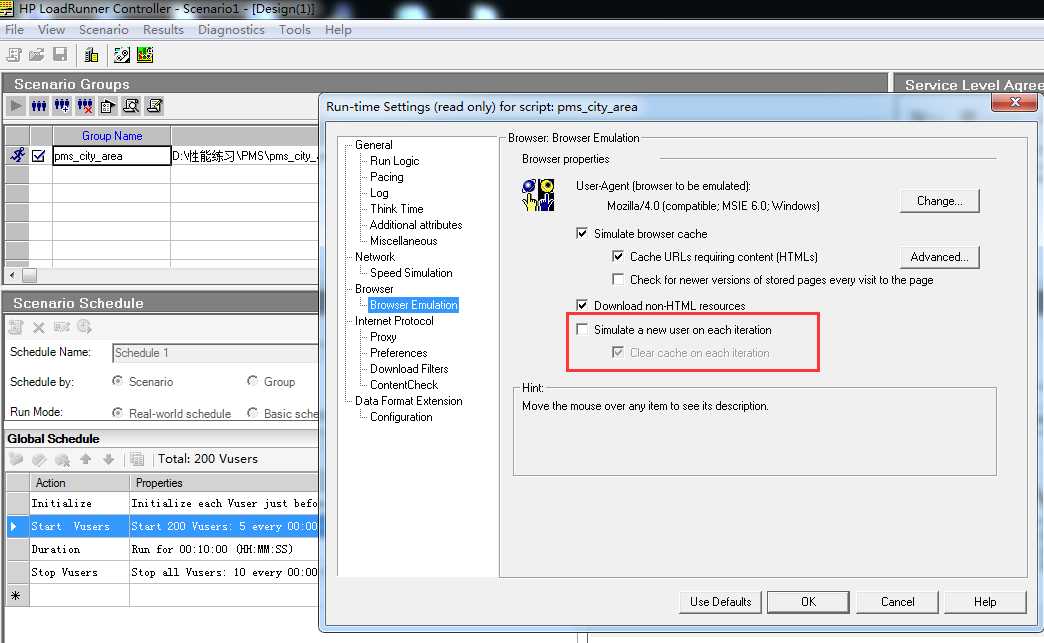
Task: Click Cancel in Run-time Settings dialog
Action: tap(898, 602)
